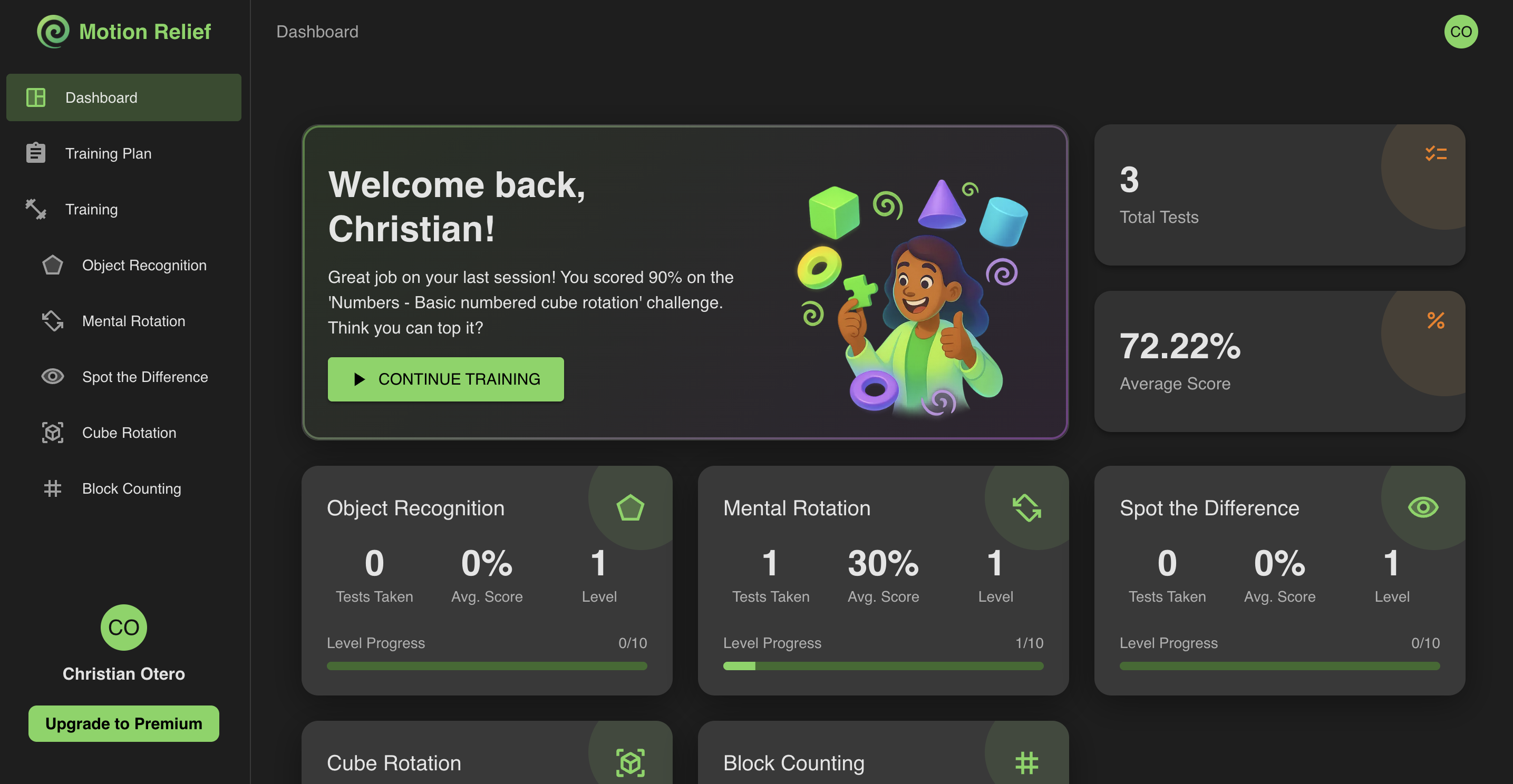1513x784 pixels.
Task: Click the rotation arrows icon on Mental Rotation card
Action: click(x=1027, y=507)
